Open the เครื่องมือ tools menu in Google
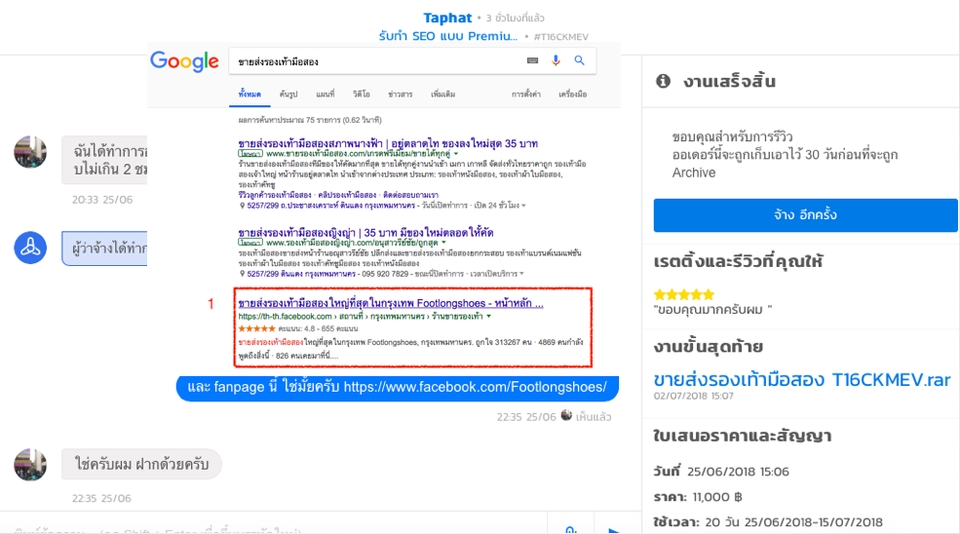Screen dimensions: 960x534 (x=572, y=94)
